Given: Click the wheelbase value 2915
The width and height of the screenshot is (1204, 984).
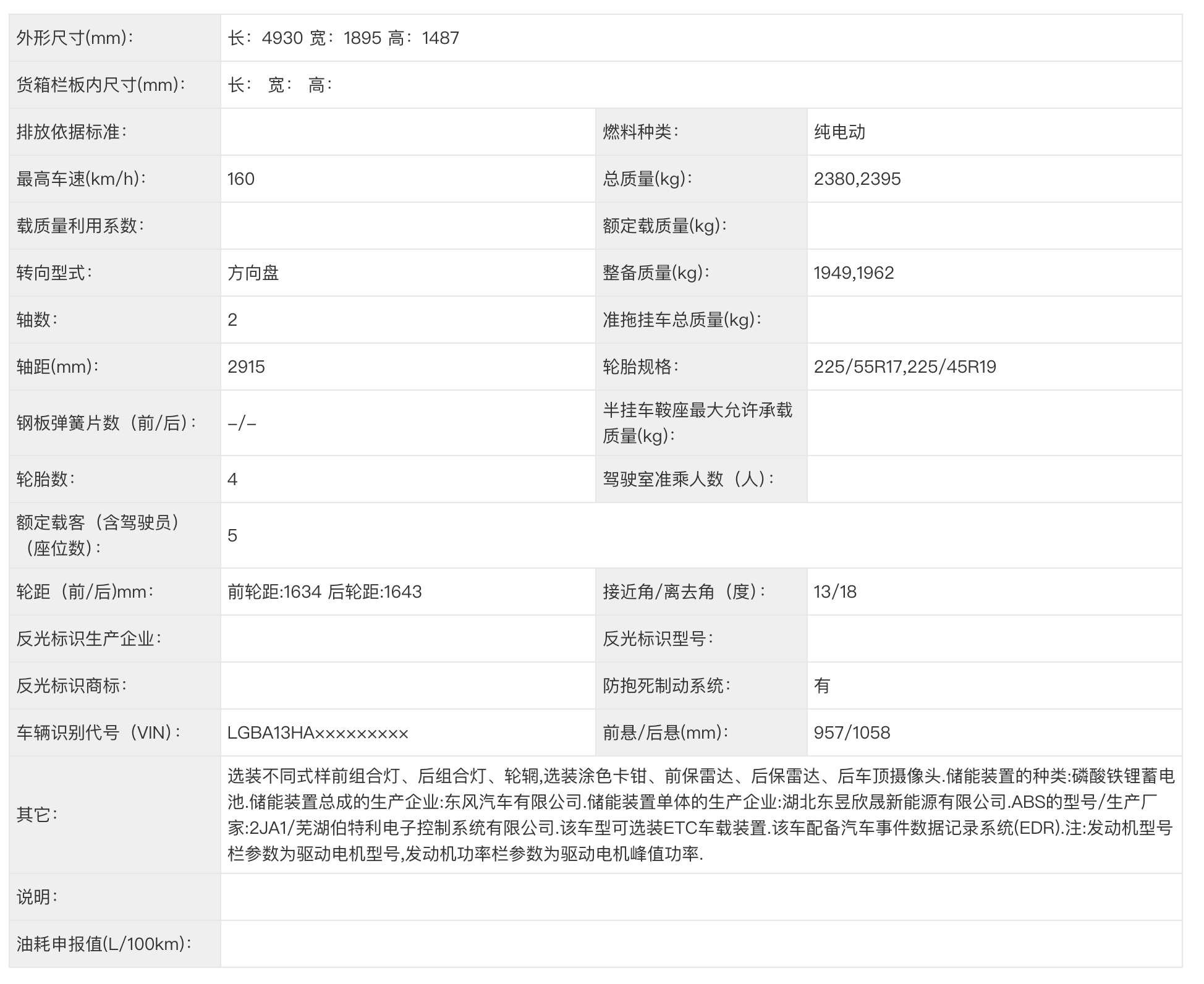Looking at the screenshot, I should 246,367.
